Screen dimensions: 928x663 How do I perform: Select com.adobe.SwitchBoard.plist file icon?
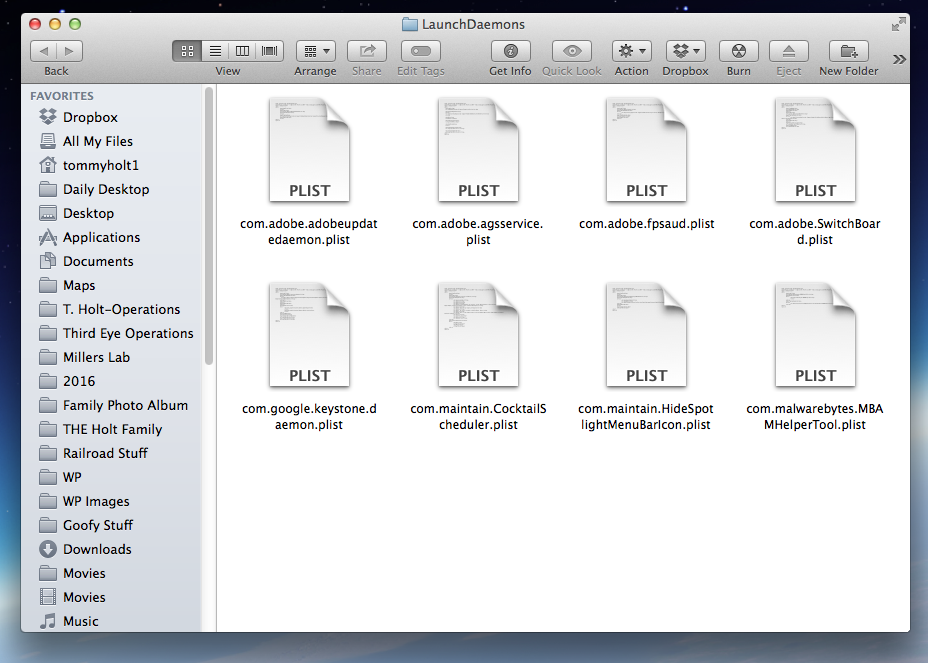pyautogui.click(x=815, y=150)
